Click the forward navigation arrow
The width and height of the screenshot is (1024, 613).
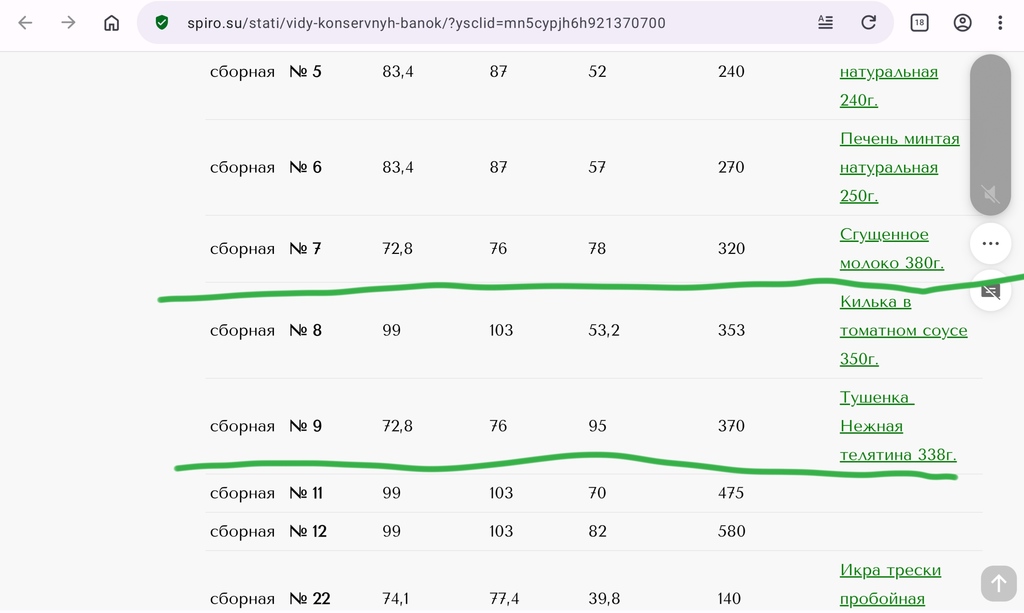68,23
